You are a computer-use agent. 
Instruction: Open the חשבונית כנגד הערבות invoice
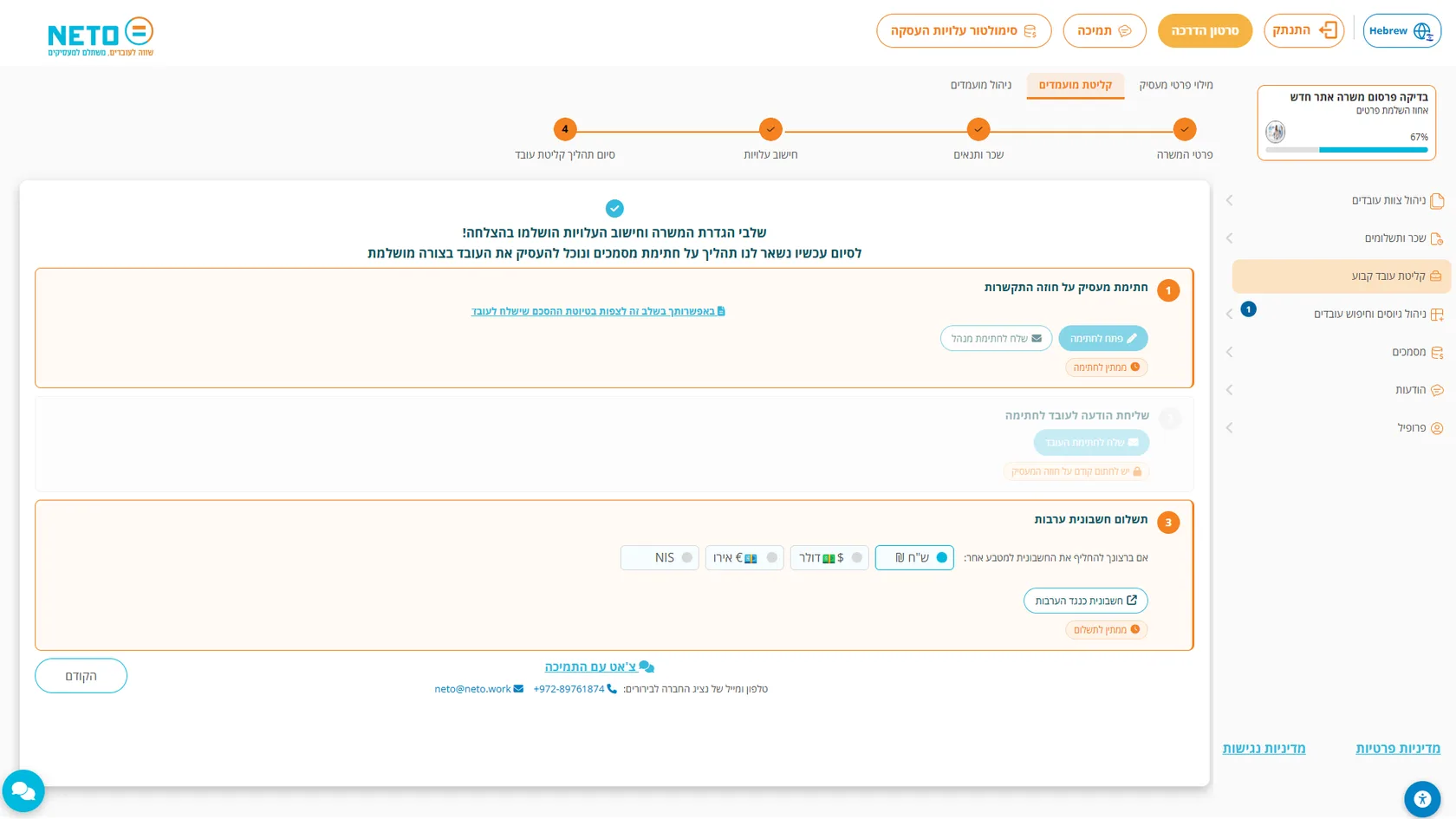[x=1086, y=601]
